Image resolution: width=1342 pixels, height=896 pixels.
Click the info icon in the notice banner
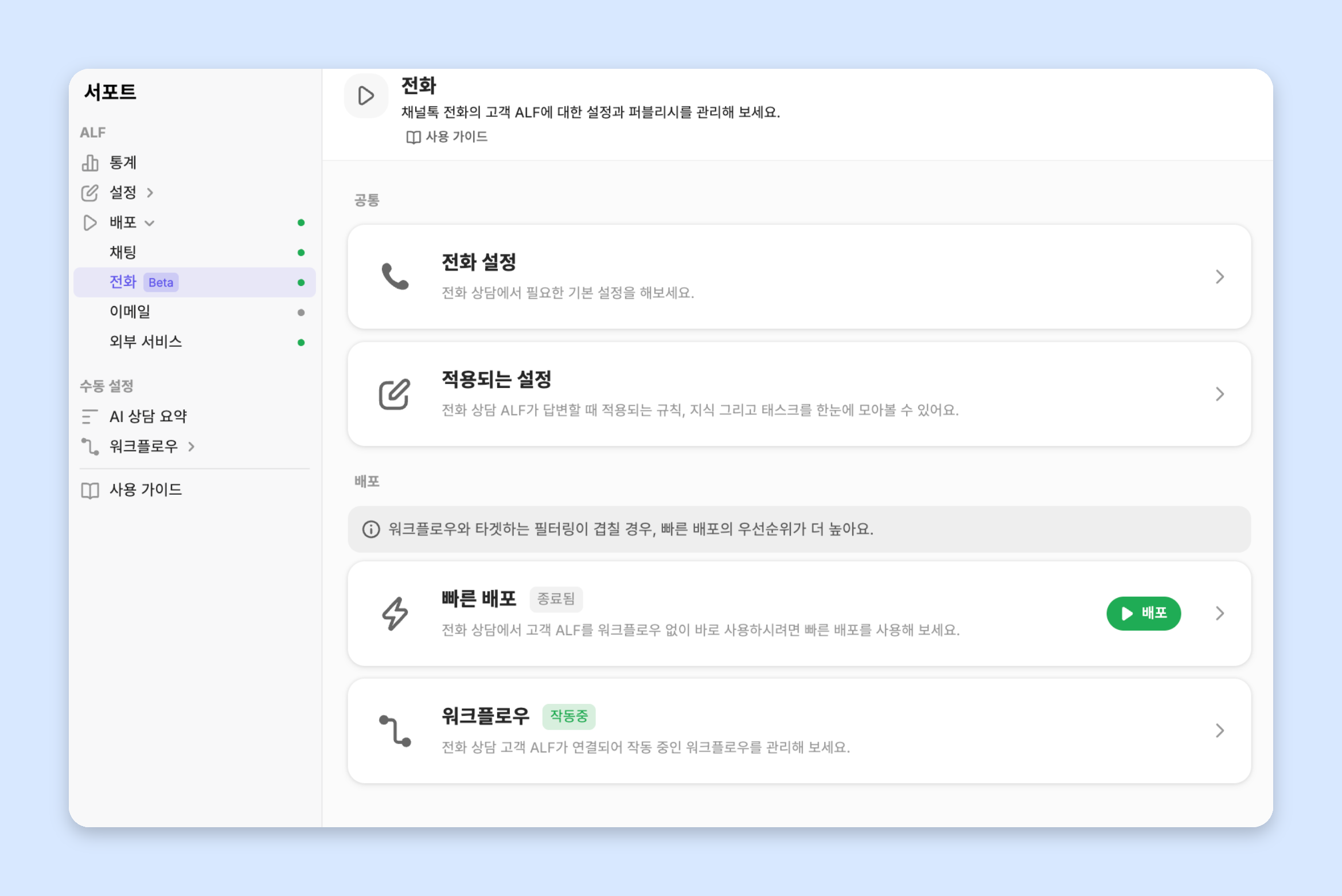point(371,529)
